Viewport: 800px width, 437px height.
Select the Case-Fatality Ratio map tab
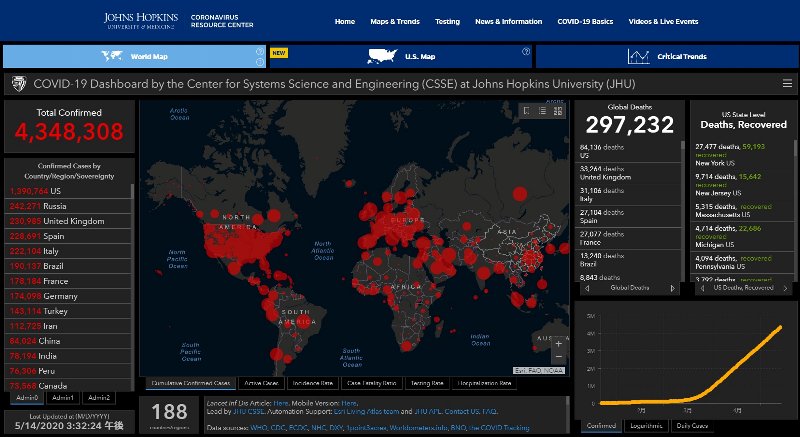click(x=371, y=383)
